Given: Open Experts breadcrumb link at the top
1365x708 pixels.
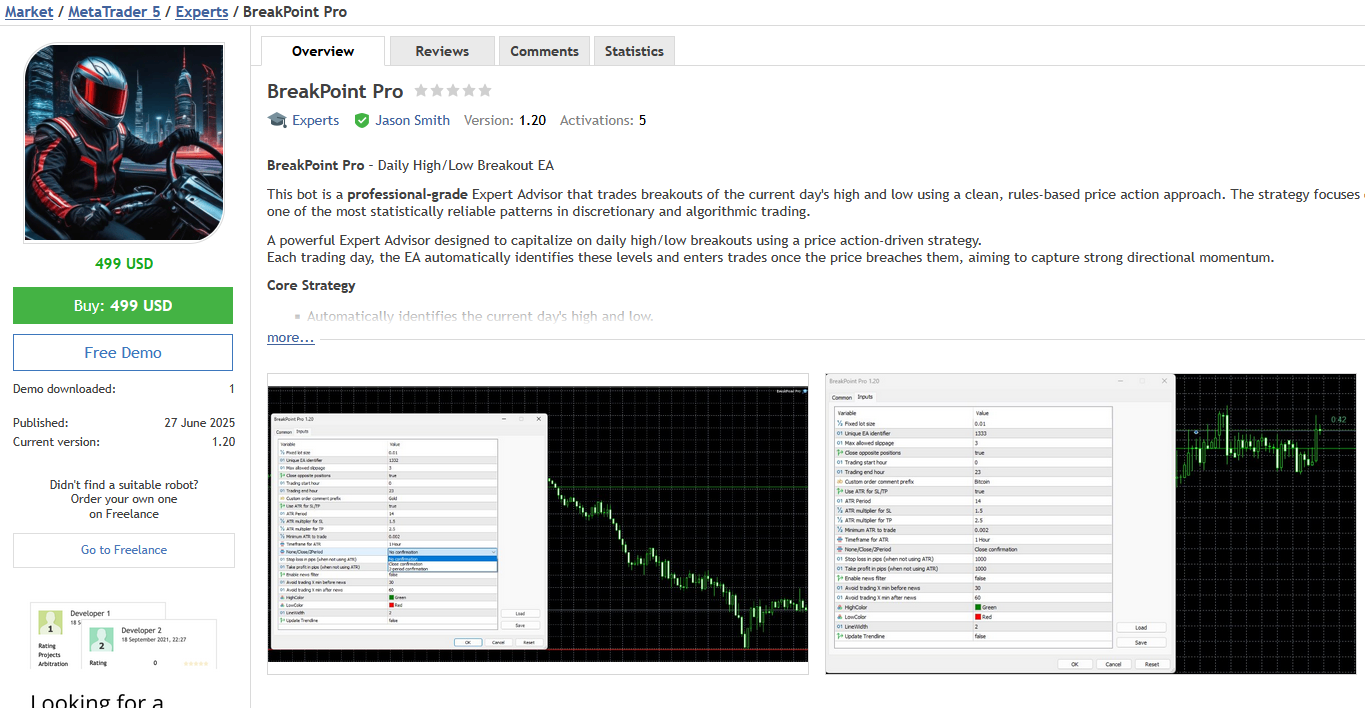Looking at the screenshot, I should pos(202,12).
